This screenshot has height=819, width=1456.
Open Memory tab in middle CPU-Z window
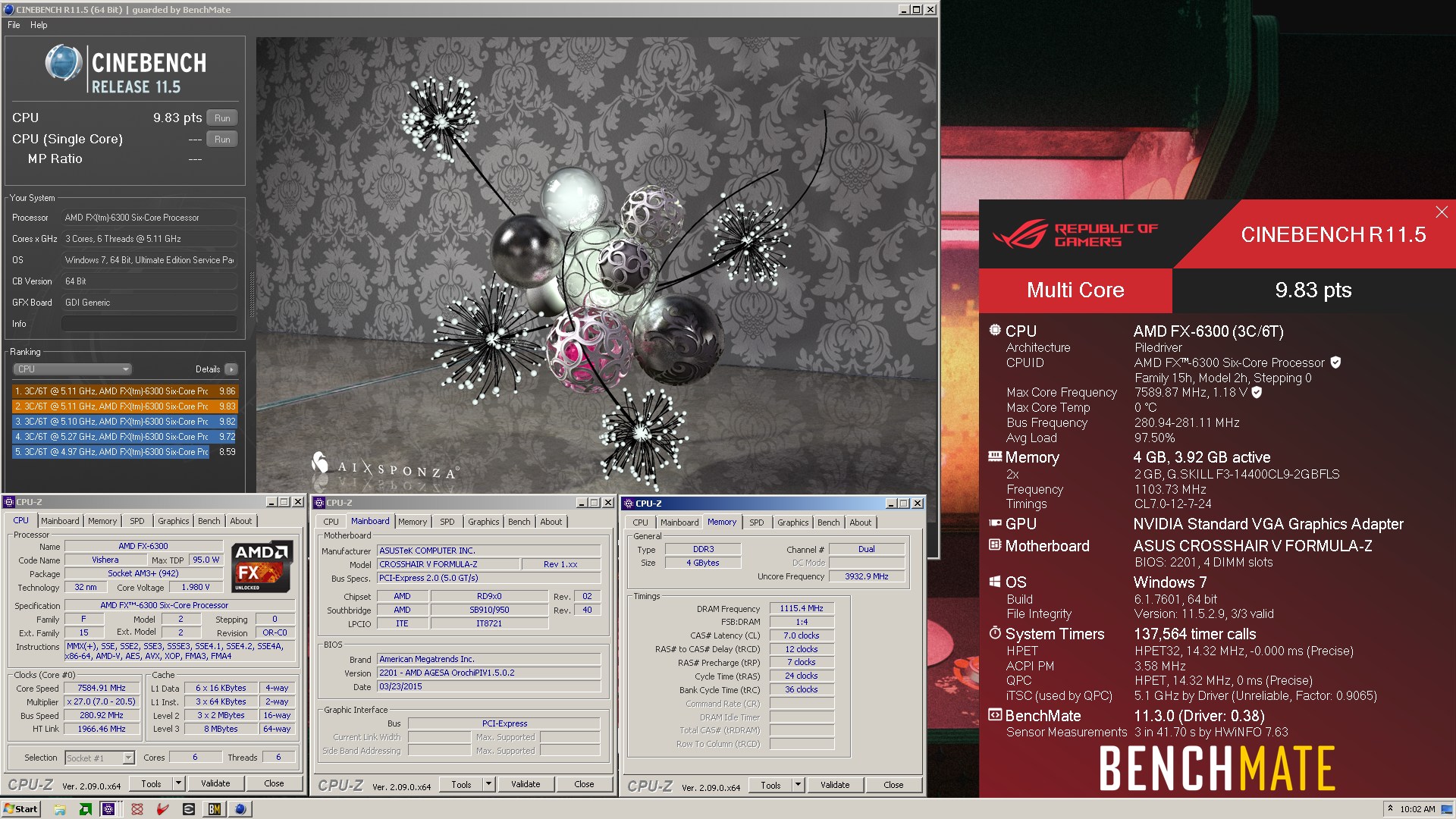coord(413,522)
